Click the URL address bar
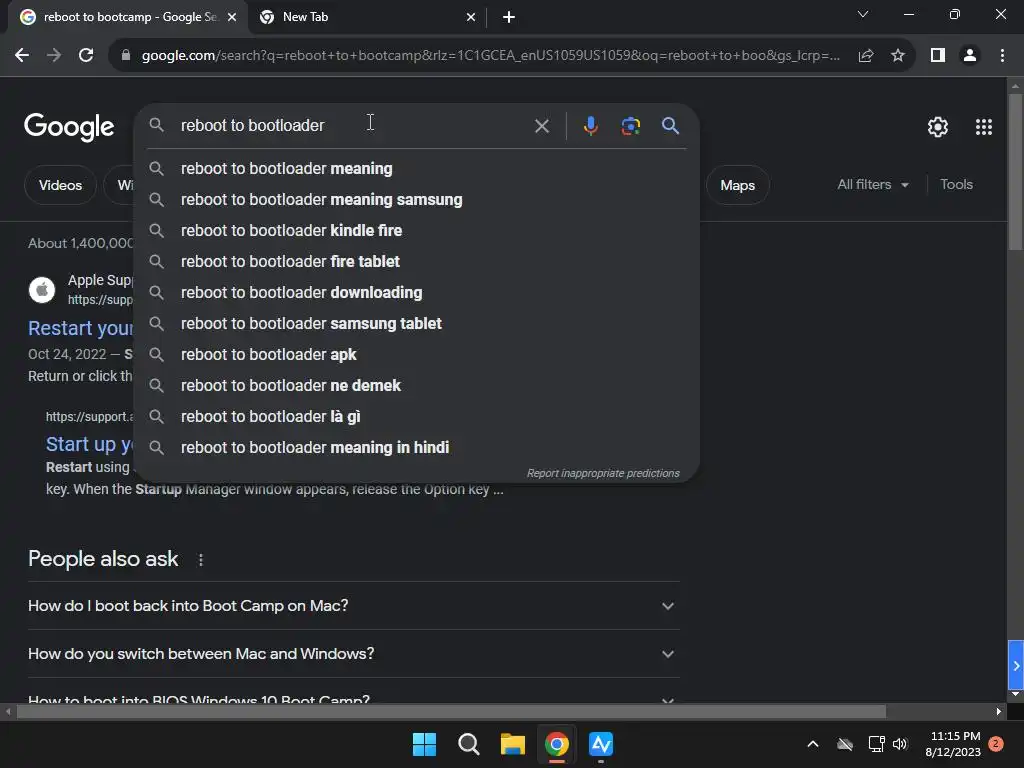This screenshot has height=768, width=1024. click(490, 56)
